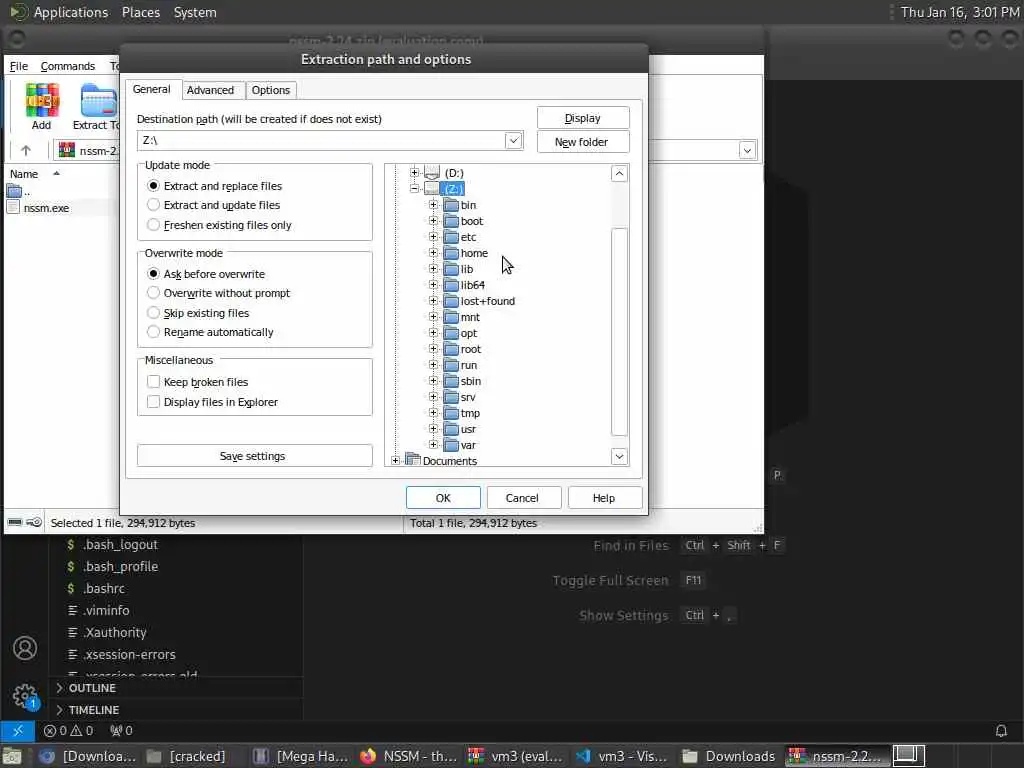1024x768 pixels.
Task: Click VS Code notifications bell icon
Action: pyautogui.click(x=1000, y=731)
